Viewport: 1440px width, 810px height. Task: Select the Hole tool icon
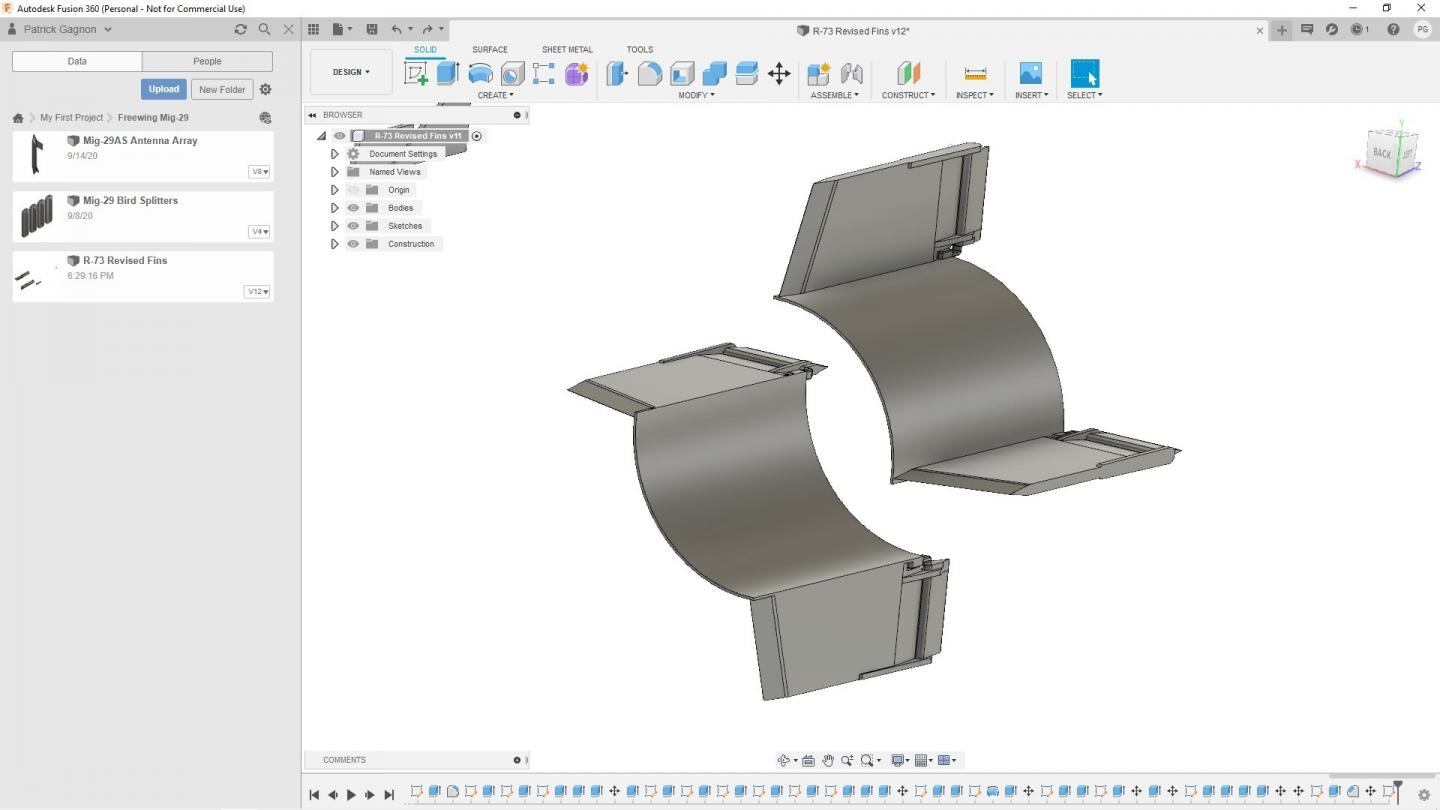coord(512,74)
